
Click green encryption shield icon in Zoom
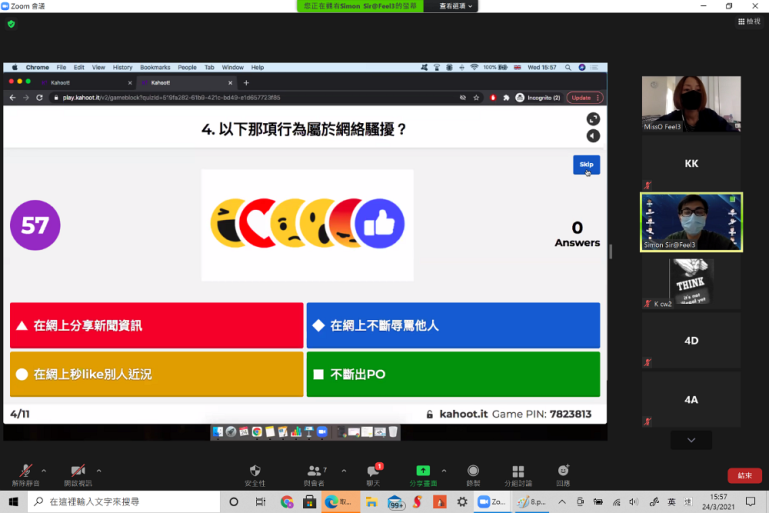[x=11, y=24]
